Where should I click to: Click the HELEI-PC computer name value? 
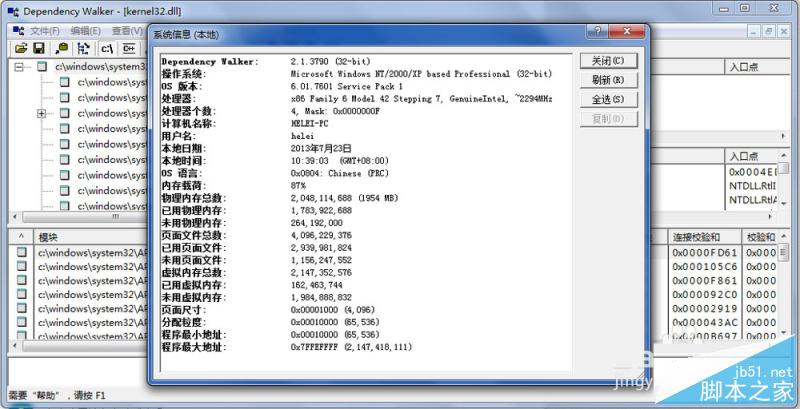pyautogui.click(x=309, y=123)
